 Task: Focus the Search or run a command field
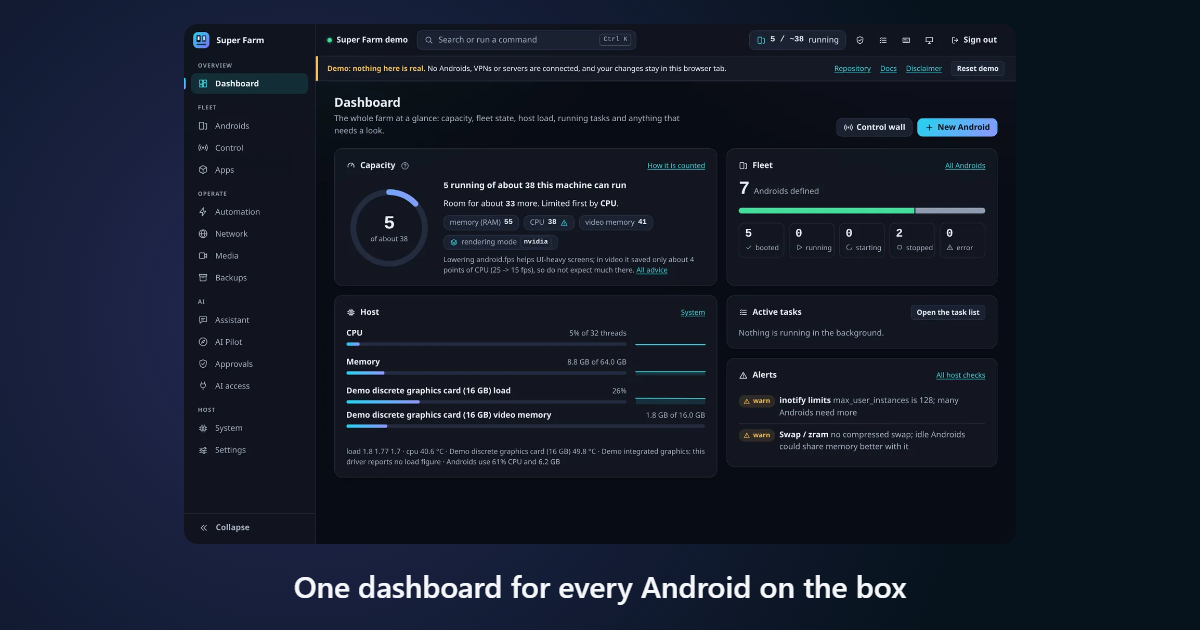[x=526, y=40]
